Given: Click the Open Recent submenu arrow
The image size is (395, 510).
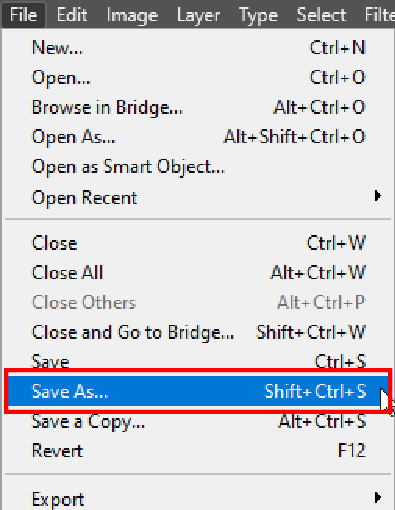Looking at the screenshot, I should coord(377,196).
